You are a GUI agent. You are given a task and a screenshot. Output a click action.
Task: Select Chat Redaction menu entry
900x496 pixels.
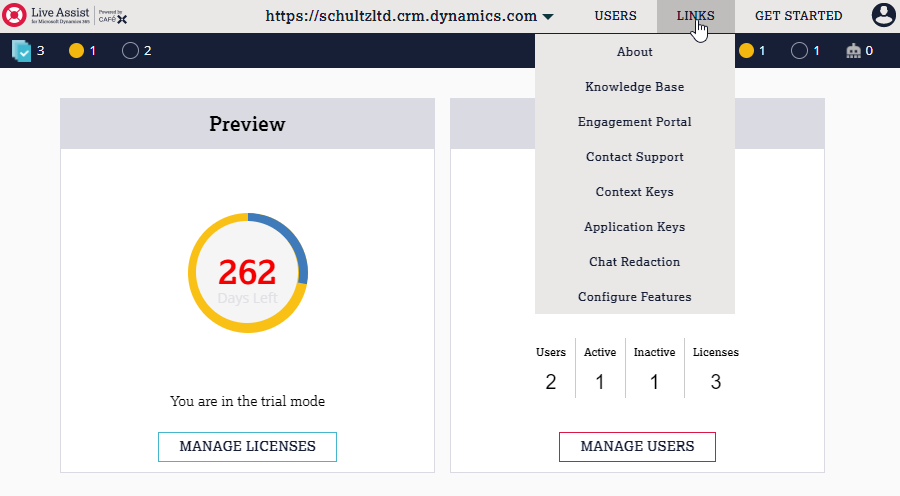[635, 262]
